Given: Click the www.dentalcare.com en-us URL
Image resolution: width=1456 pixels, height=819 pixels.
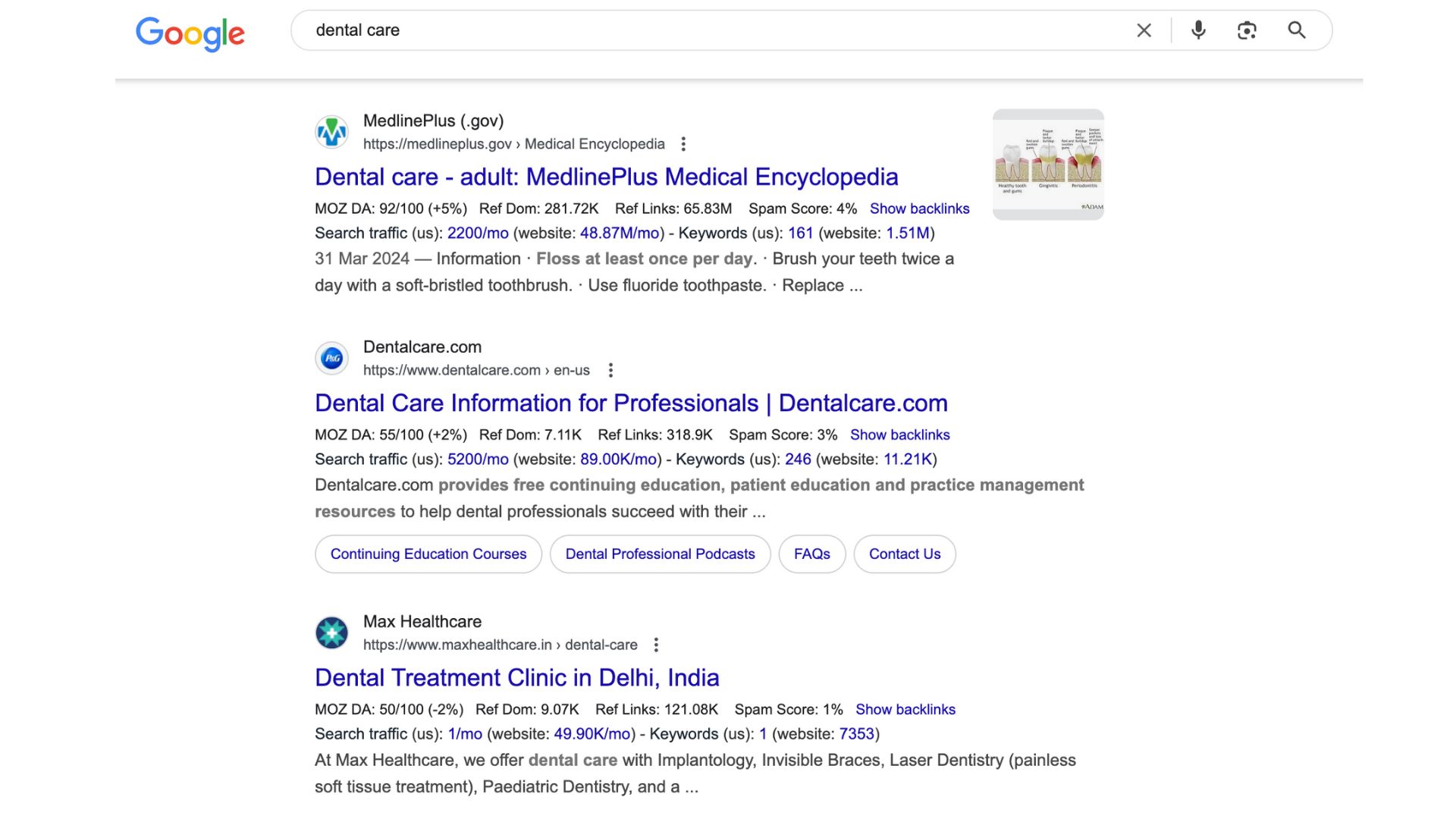Looking at the screenshot, I should click(476, 370).
